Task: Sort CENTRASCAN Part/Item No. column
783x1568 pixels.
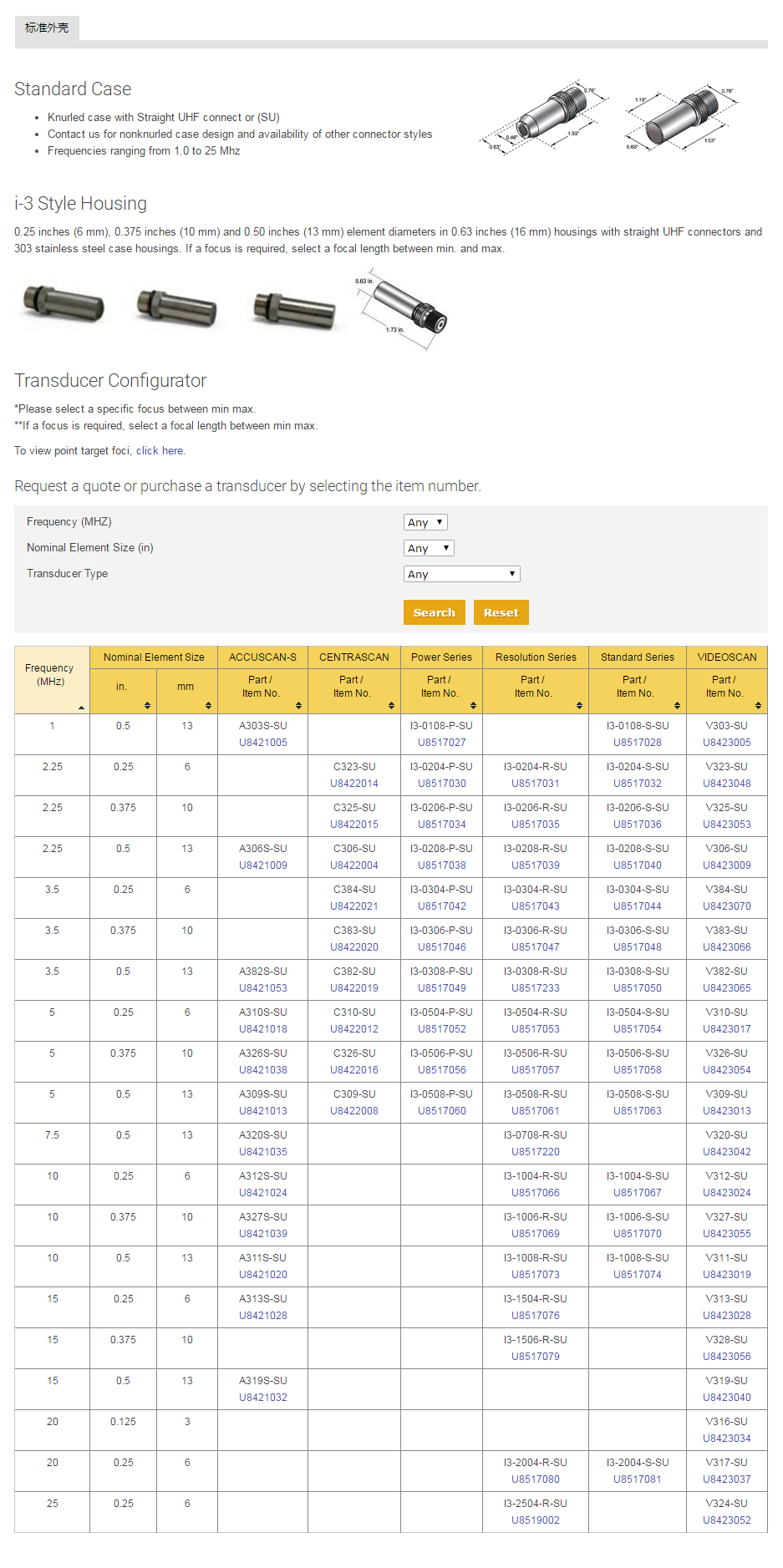Action: (x=391, y=706)
